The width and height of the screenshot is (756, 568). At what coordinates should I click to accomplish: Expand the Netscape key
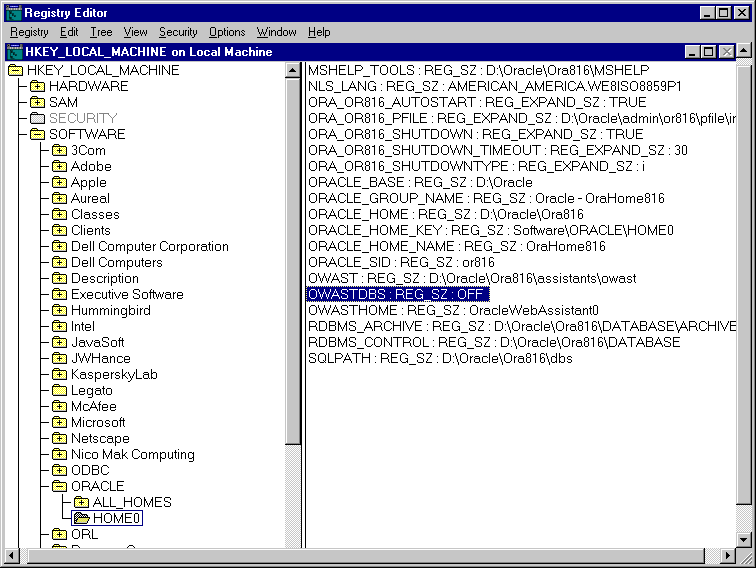tap(59, 439)
